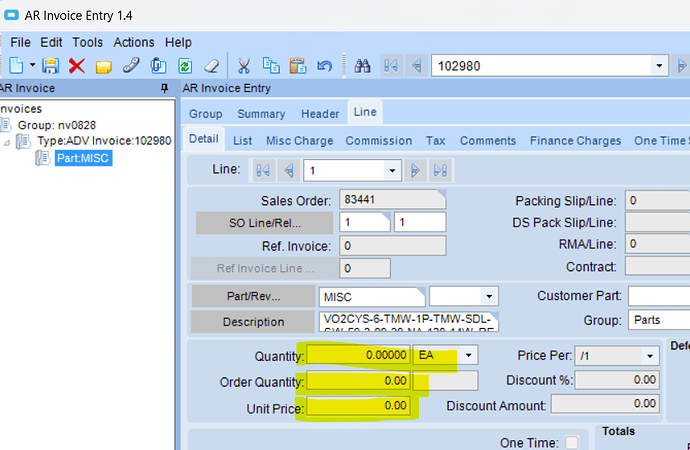Click the AR Invoice Entry window icon

(11, 15)
